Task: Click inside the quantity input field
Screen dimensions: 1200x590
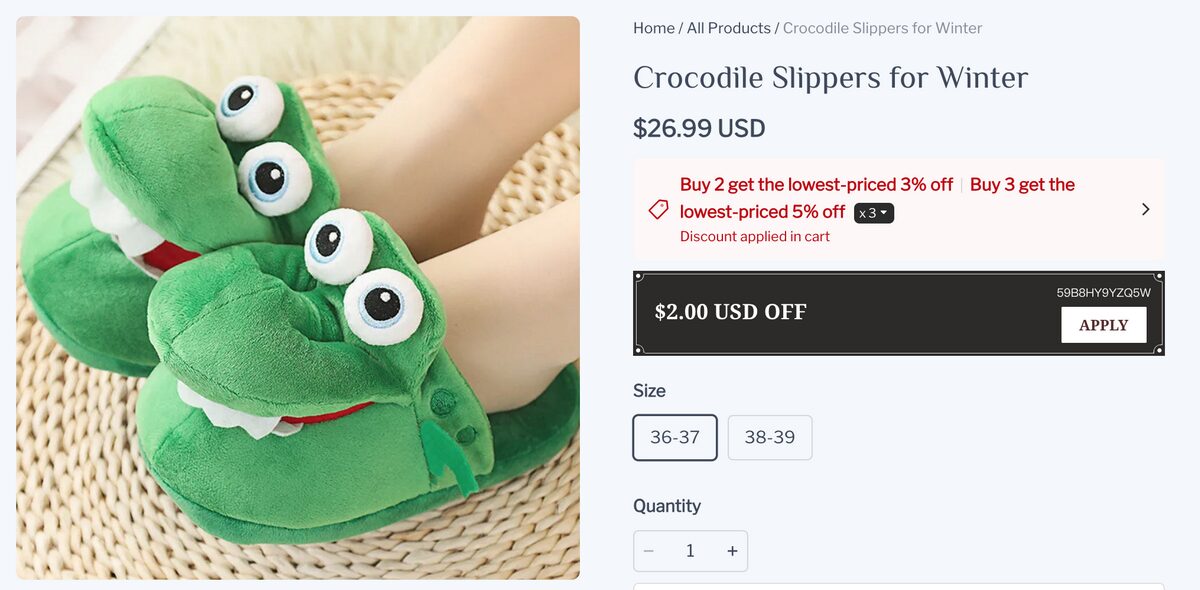Action: point(690,550)
